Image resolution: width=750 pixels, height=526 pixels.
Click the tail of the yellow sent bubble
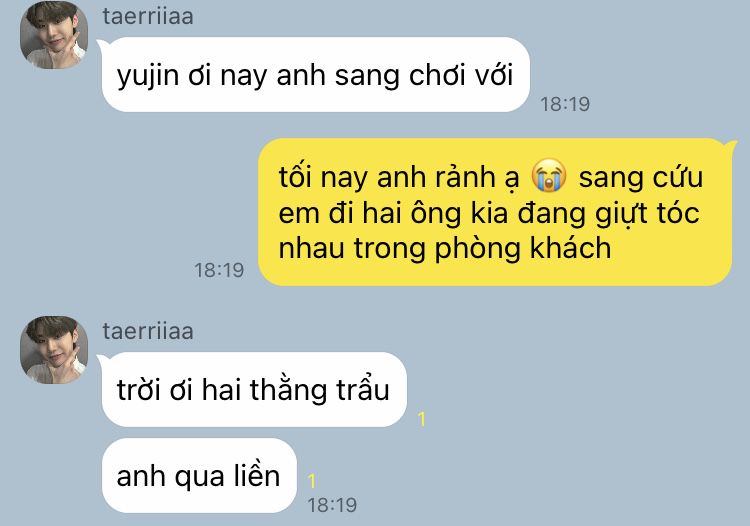pyautogui.click(x=730, y=143)
